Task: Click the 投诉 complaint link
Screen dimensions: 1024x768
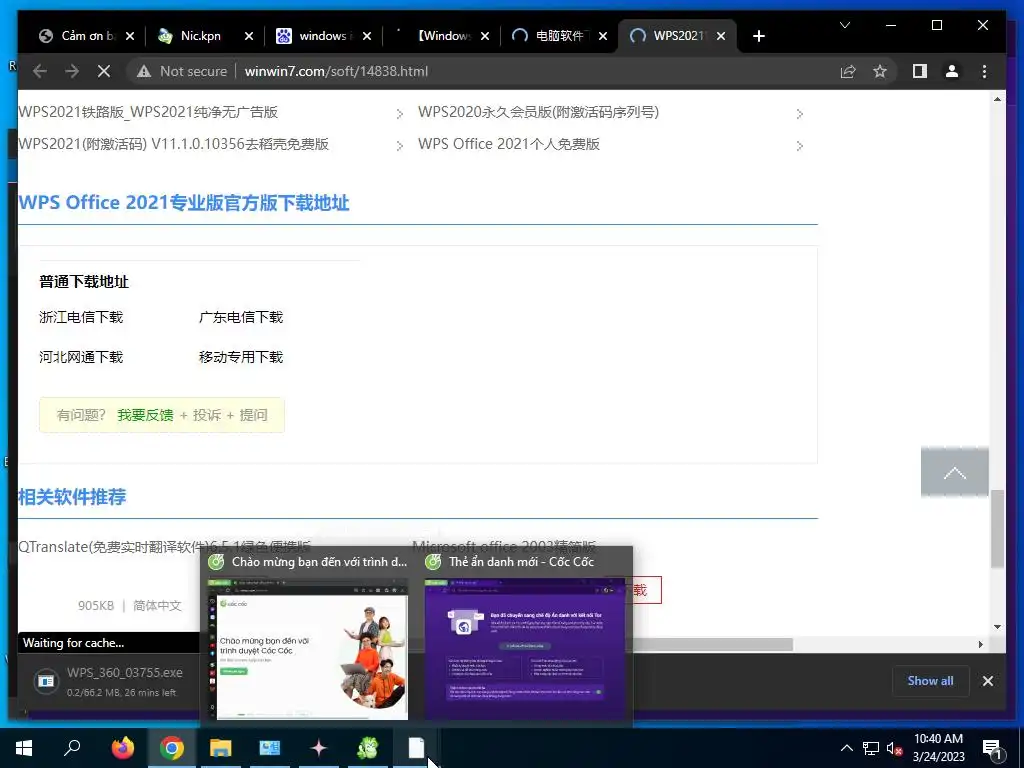Action: click(x=207, y=415)
